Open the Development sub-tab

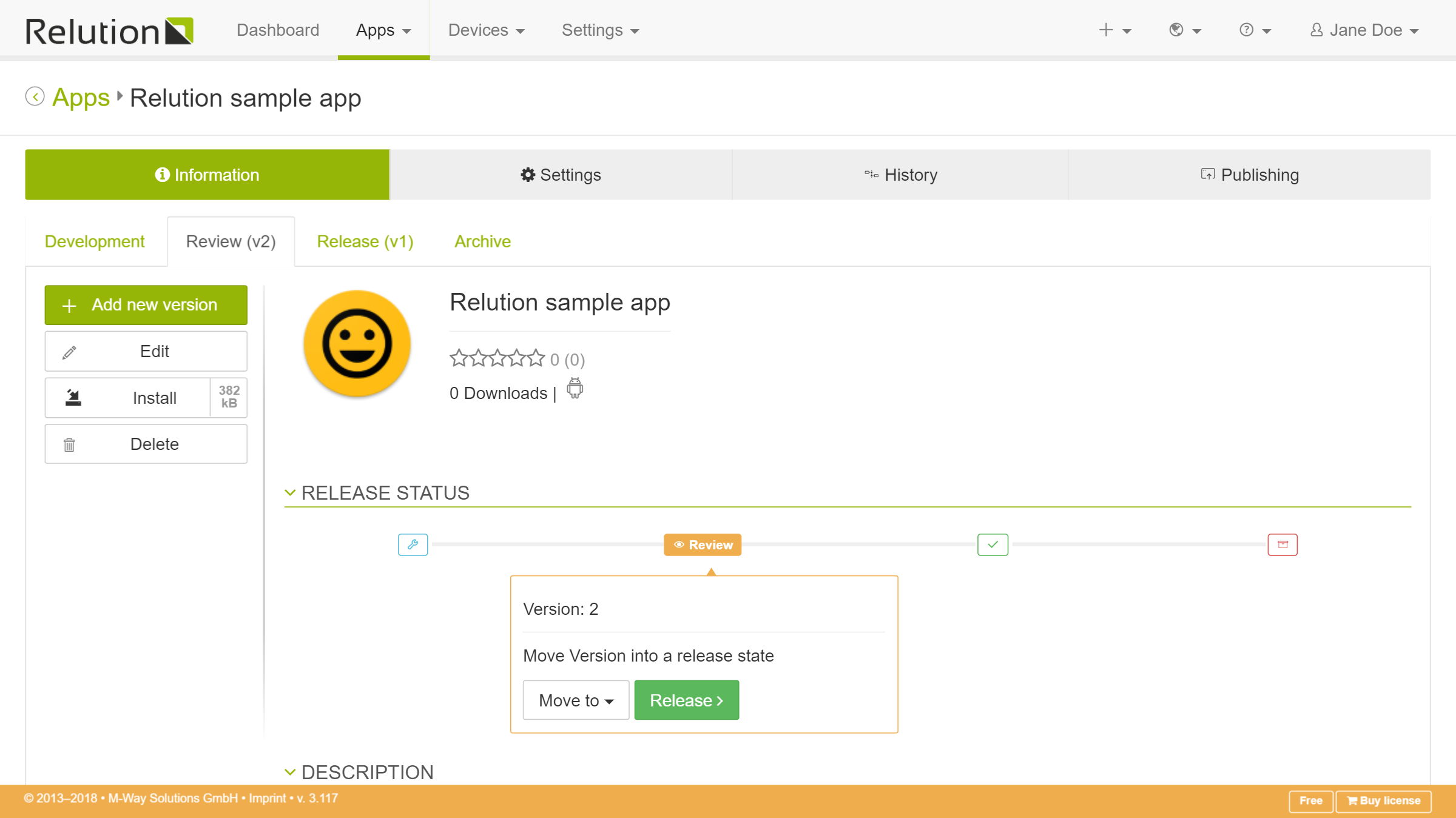coord(95,241)
